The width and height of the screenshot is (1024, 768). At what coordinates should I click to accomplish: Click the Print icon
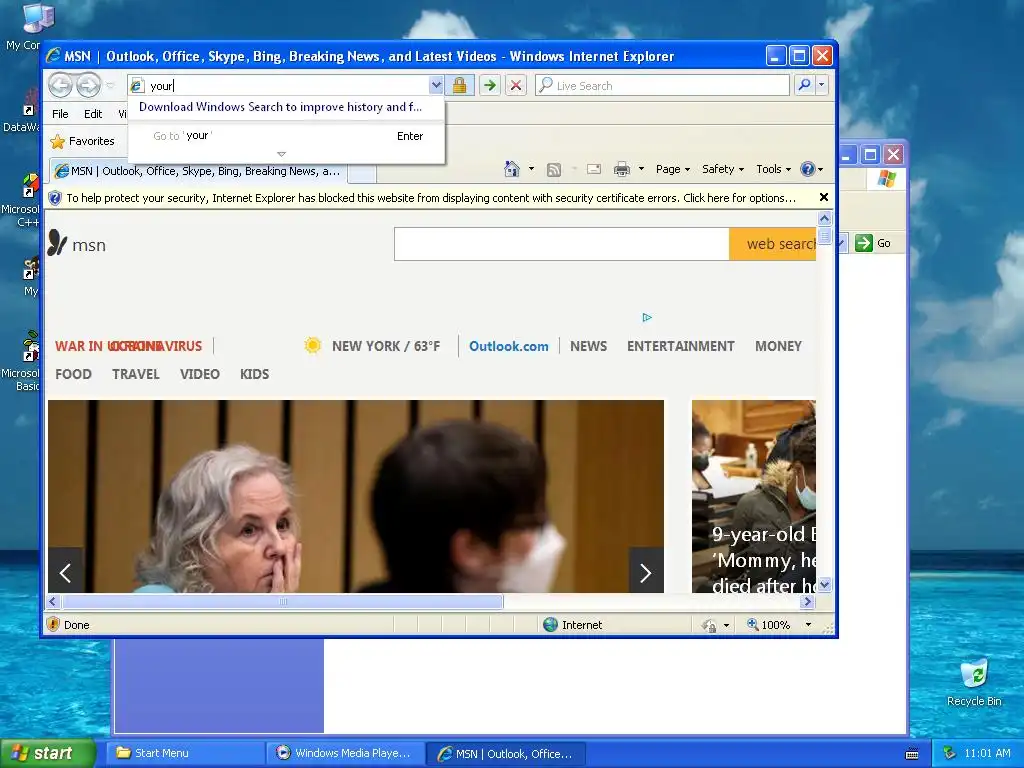click(x=622, y=169)
